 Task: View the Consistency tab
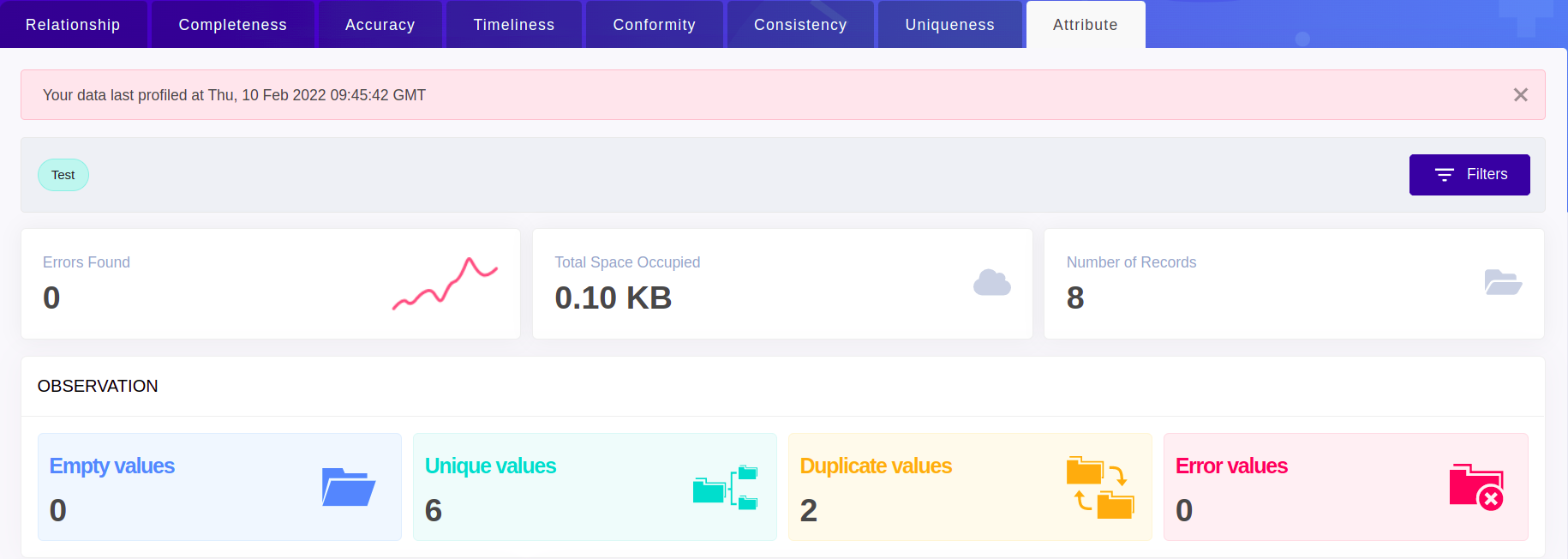coord(799,25)
